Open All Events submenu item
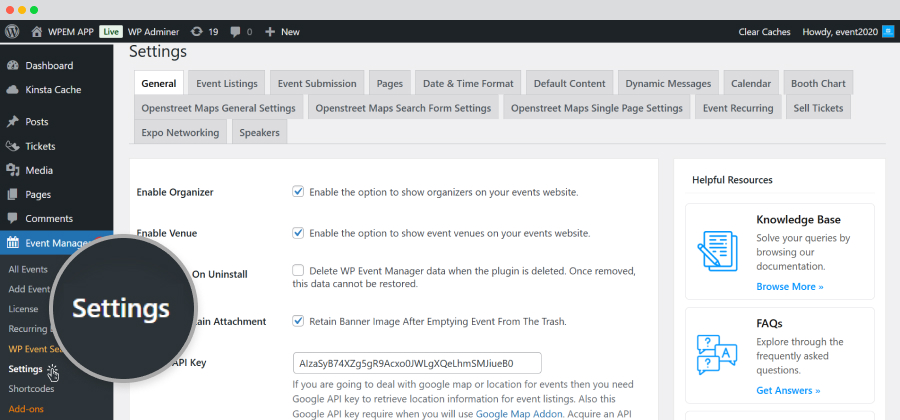 pyautogui.click(x=28, y=269)
